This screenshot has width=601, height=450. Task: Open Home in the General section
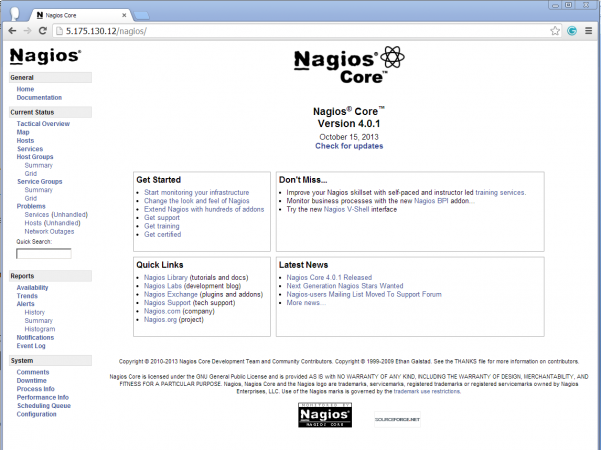(x=25, y=89)
